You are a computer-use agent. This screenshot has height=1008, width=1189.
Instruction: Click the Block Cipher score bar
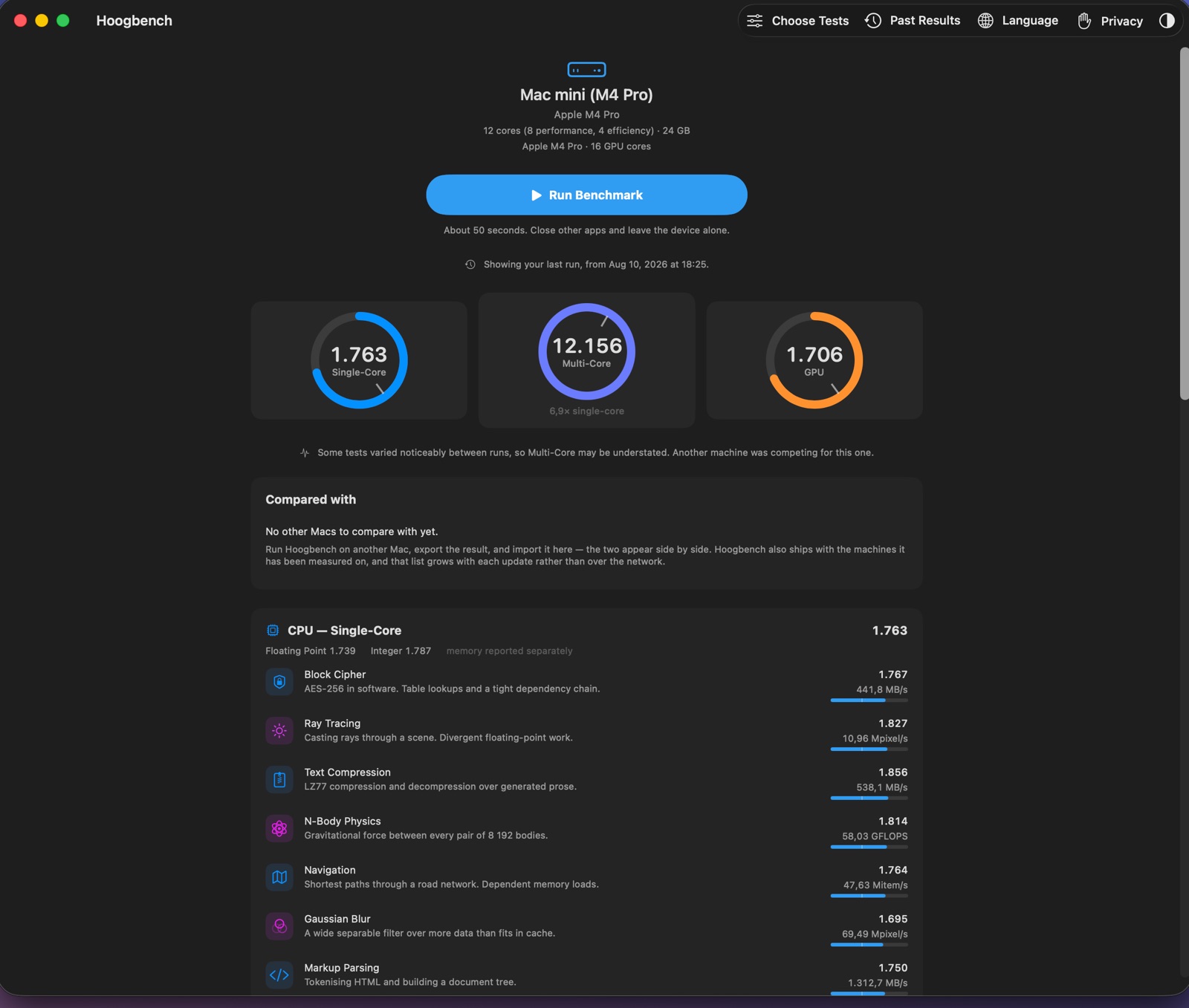pyautogui.click(x=869, y=700)
